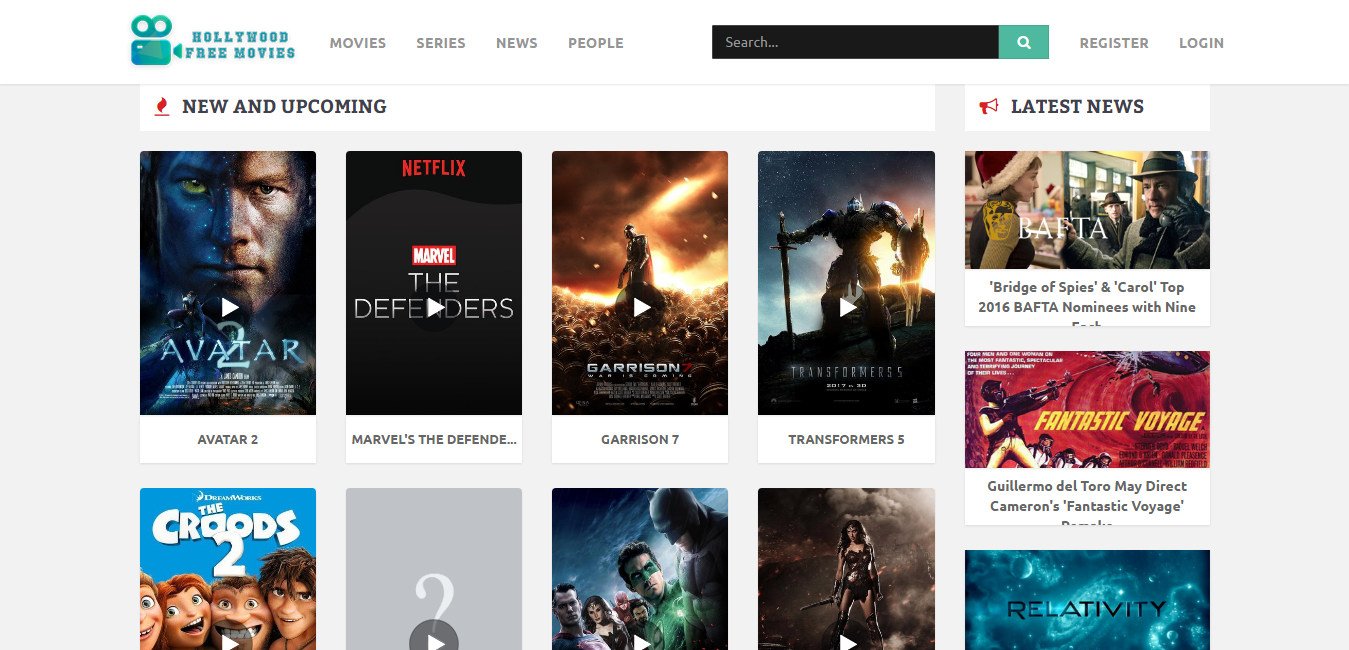Play the Transformers 5 trailer
The image size is (1349, 650).
[847, 307]
